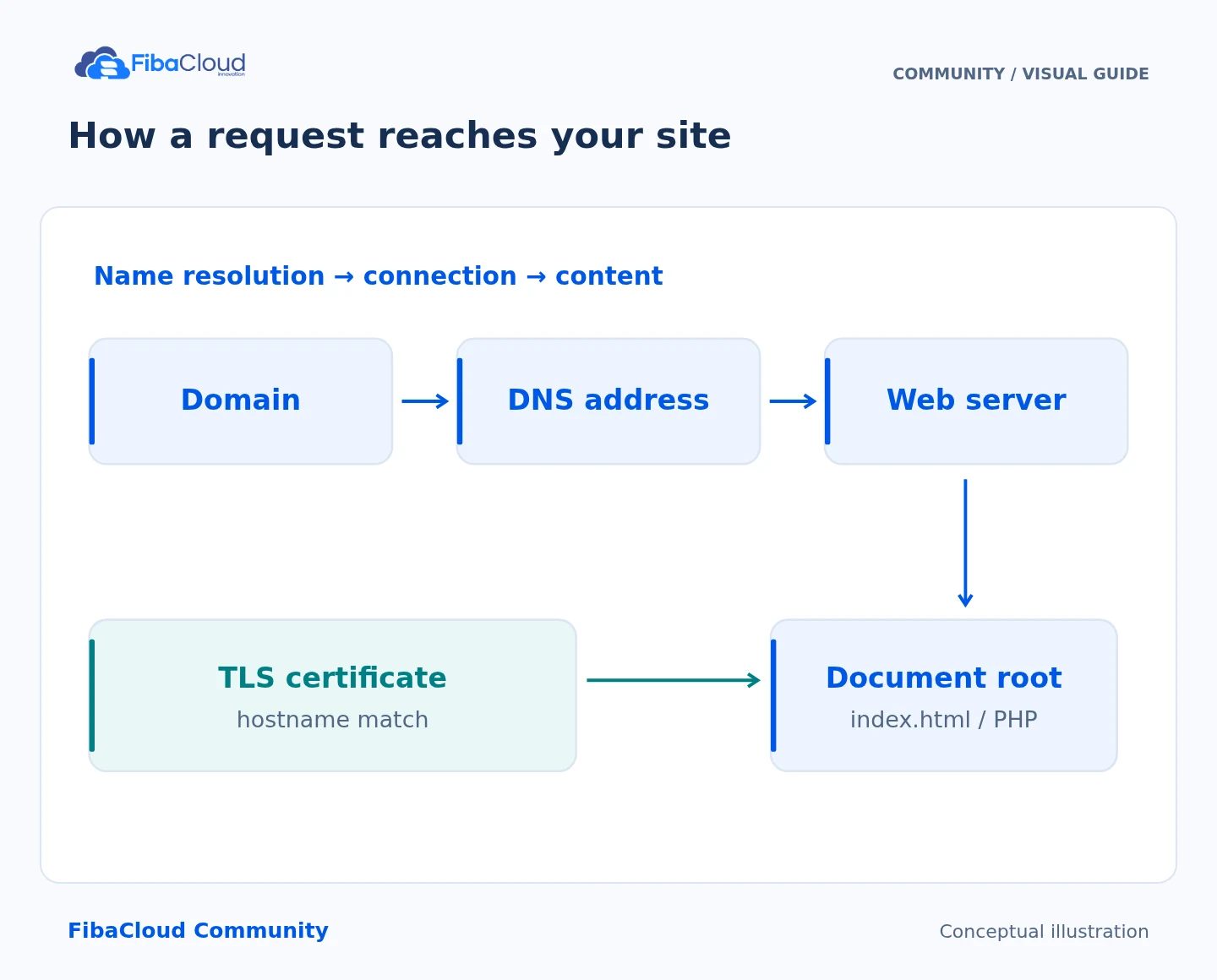Click the 'How a request reaches your site' heading
The image size is (1217, 980).
point(400,136)
